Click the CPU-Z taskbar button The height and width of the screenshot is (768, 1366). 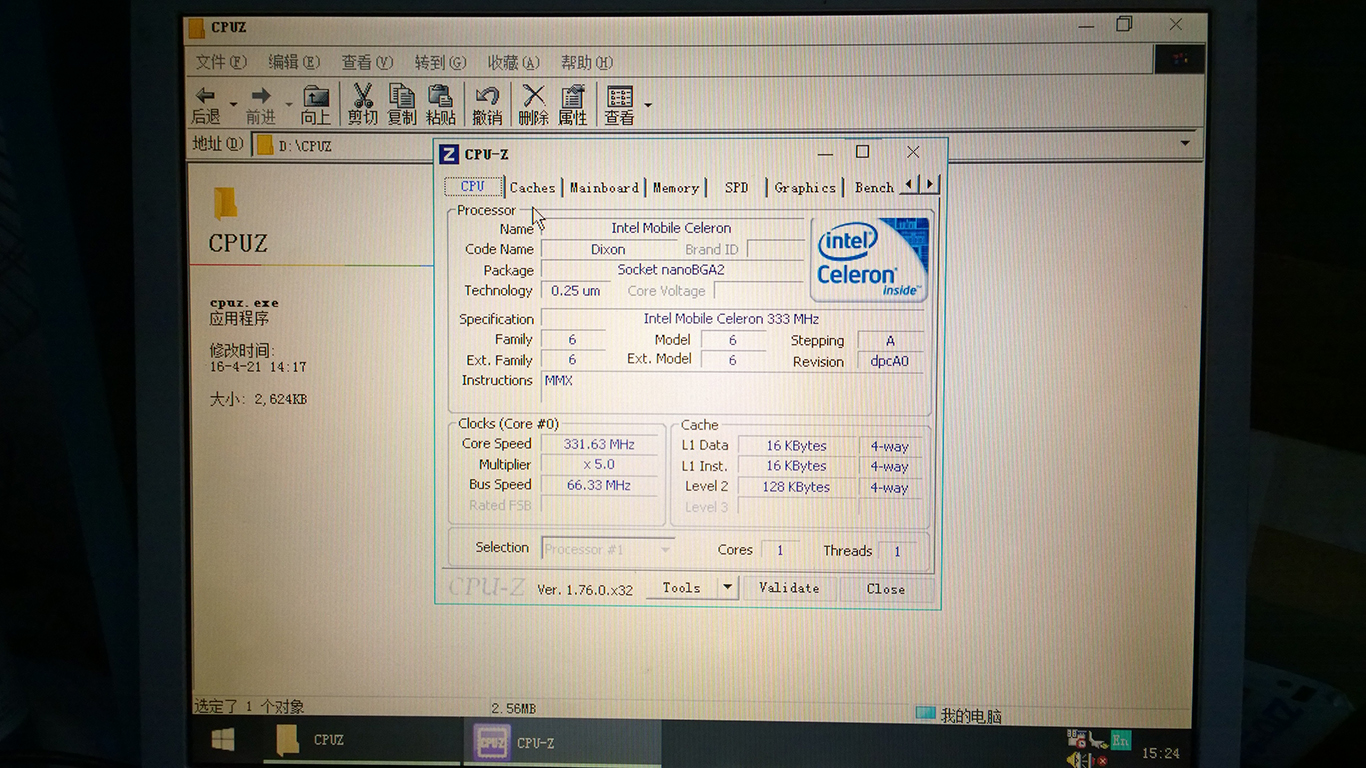(x=562, y=742)
